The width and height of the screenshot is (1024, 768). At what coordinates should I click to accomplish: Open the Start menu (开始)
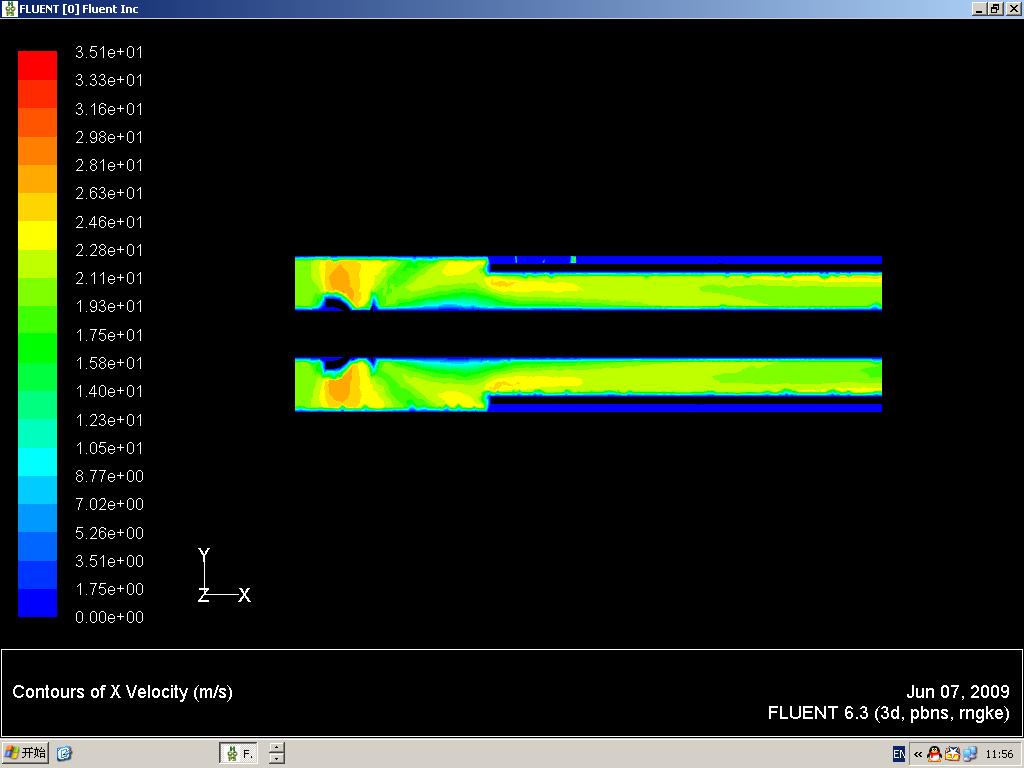[x=27, y=754]
